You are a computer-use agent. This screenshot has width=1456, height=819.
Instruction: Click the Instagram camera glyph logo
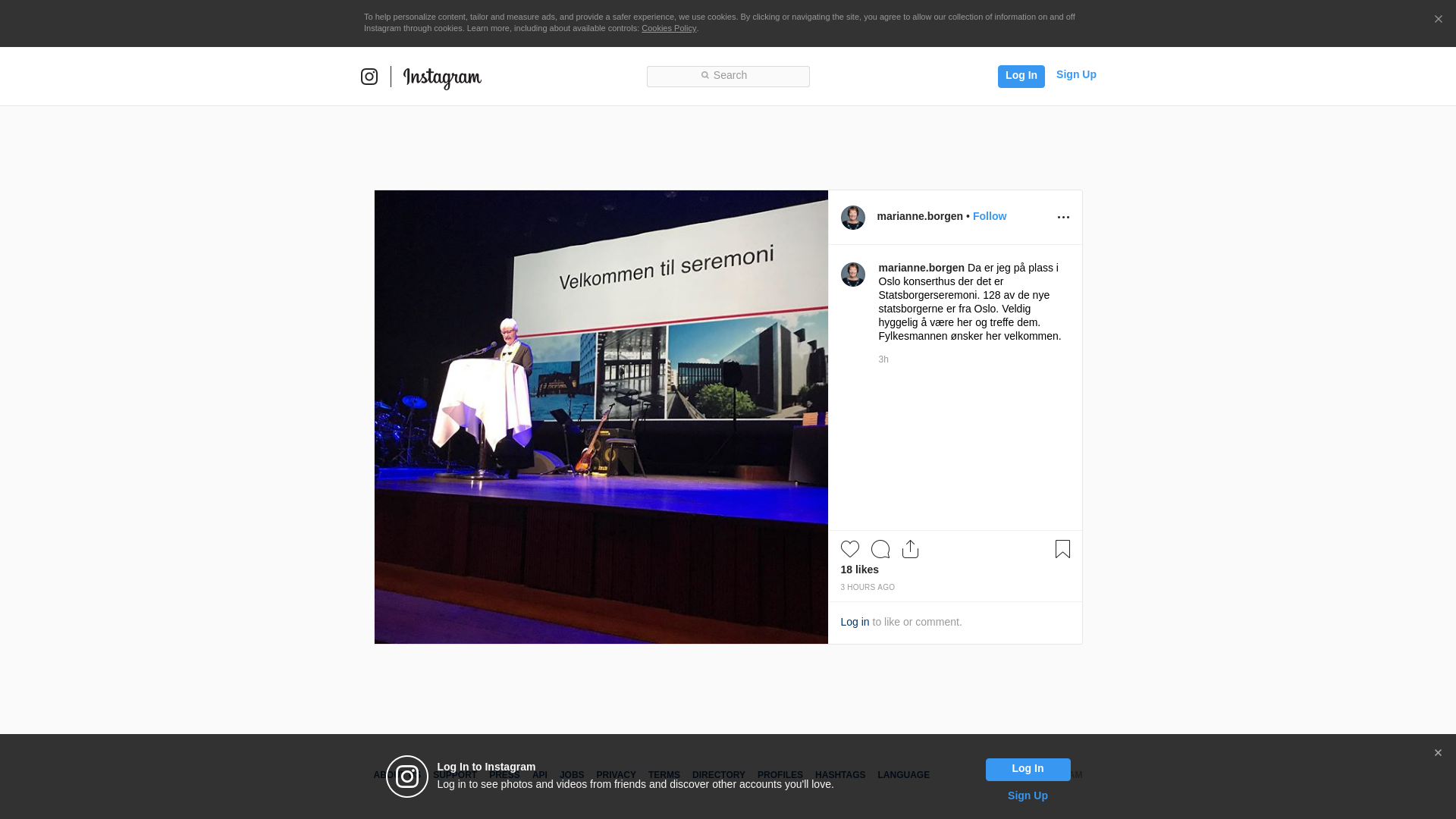coord(369,77)
